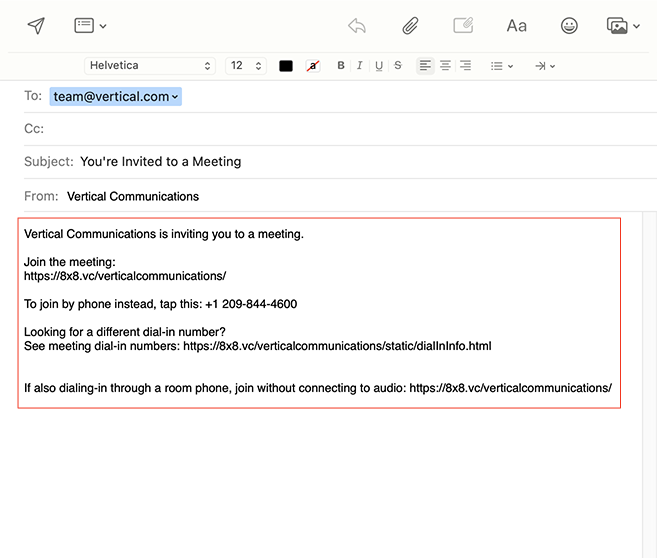Open the Helvetica font family dropdown

[x=150, y=66]
